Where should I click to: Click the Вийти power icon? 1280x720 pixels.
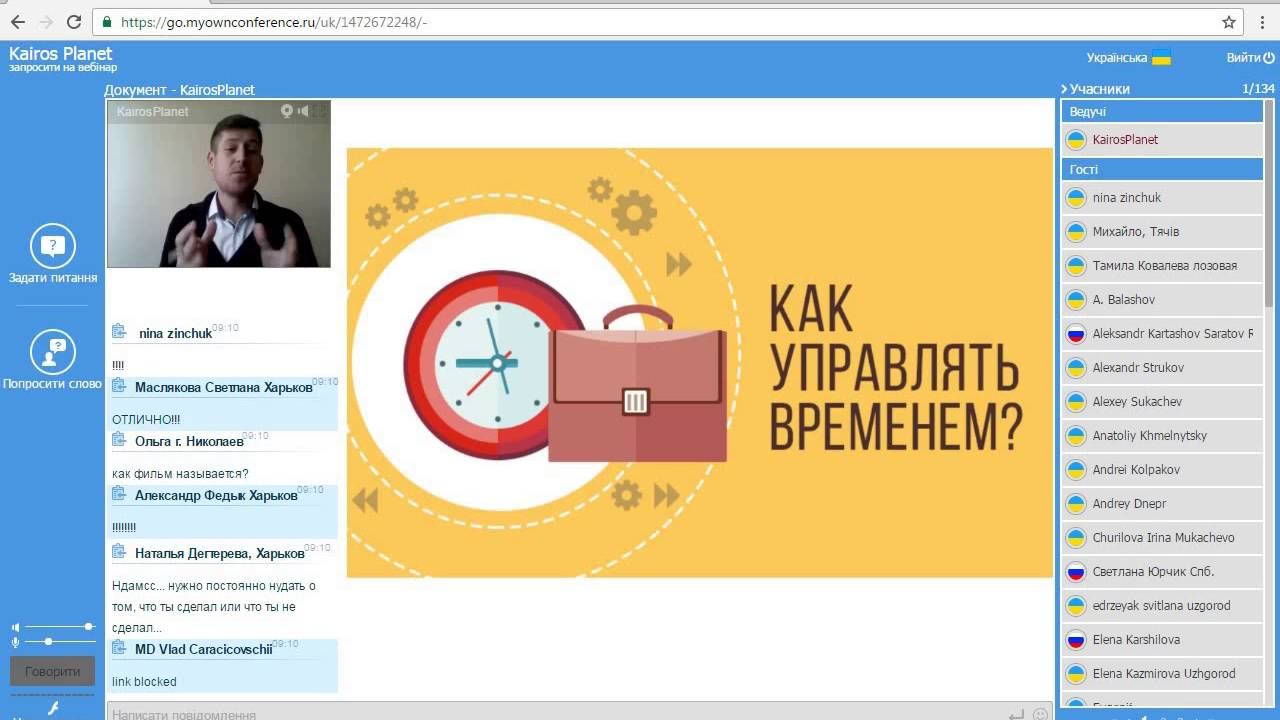click(x=1269, y=58)
